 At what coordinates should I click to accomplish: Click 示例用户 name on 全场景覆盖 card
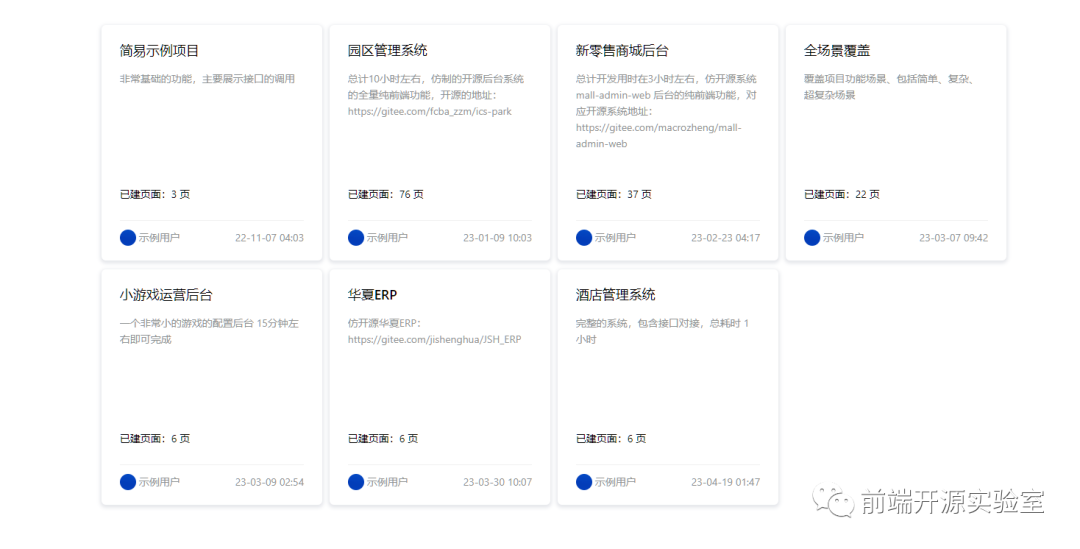(843, 238)
